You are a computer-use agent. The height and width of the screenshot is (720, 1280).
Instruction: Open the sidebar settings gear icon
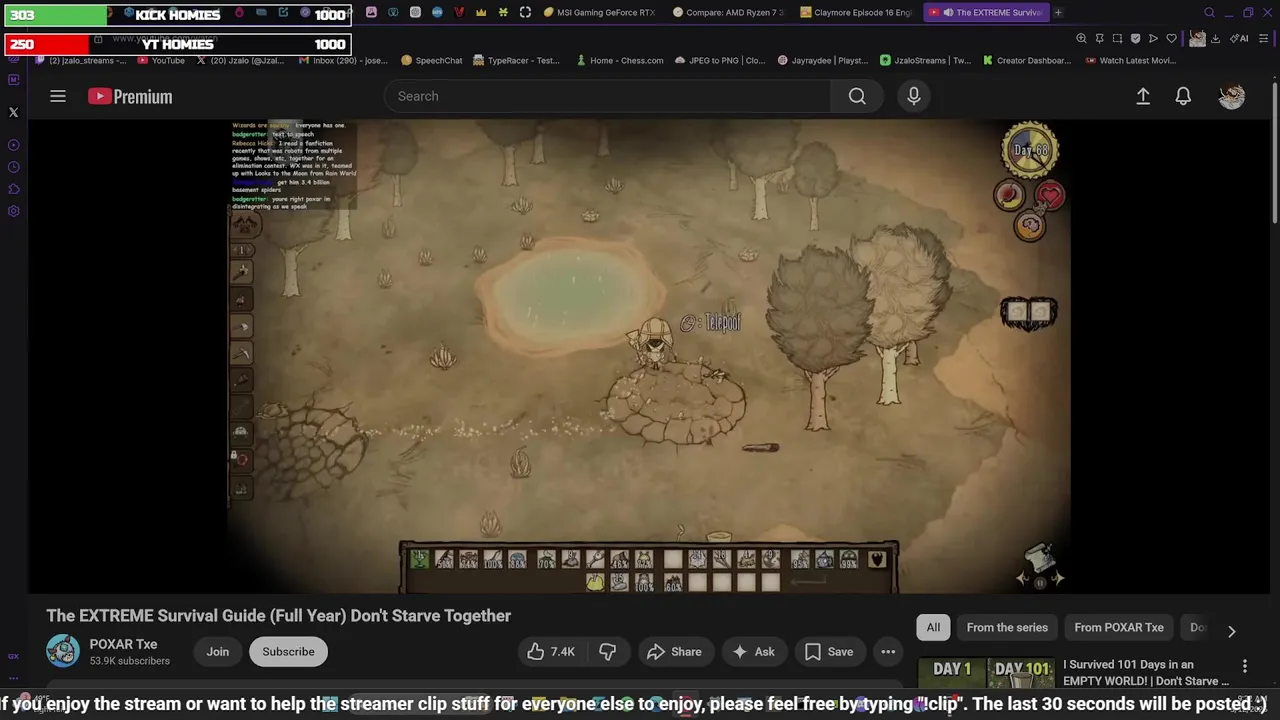[x=13, y=211]
